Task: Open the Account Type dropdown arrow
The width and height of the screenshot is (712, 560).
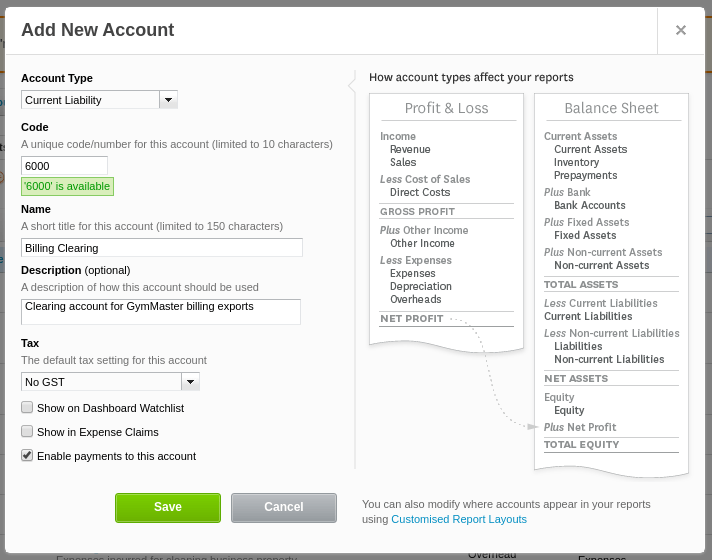Action: point(168,100)
